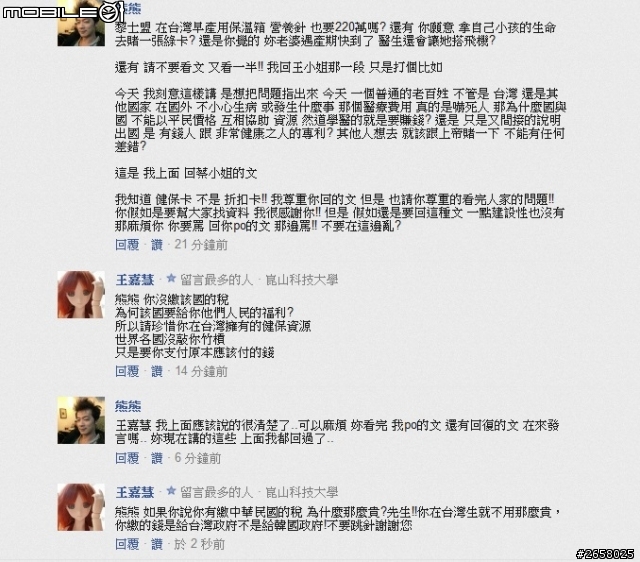Open 王嘉慧's profile name on 14-minute comment
The height and width of the screenshot is (562, 640).
click(x=135, y=280)
